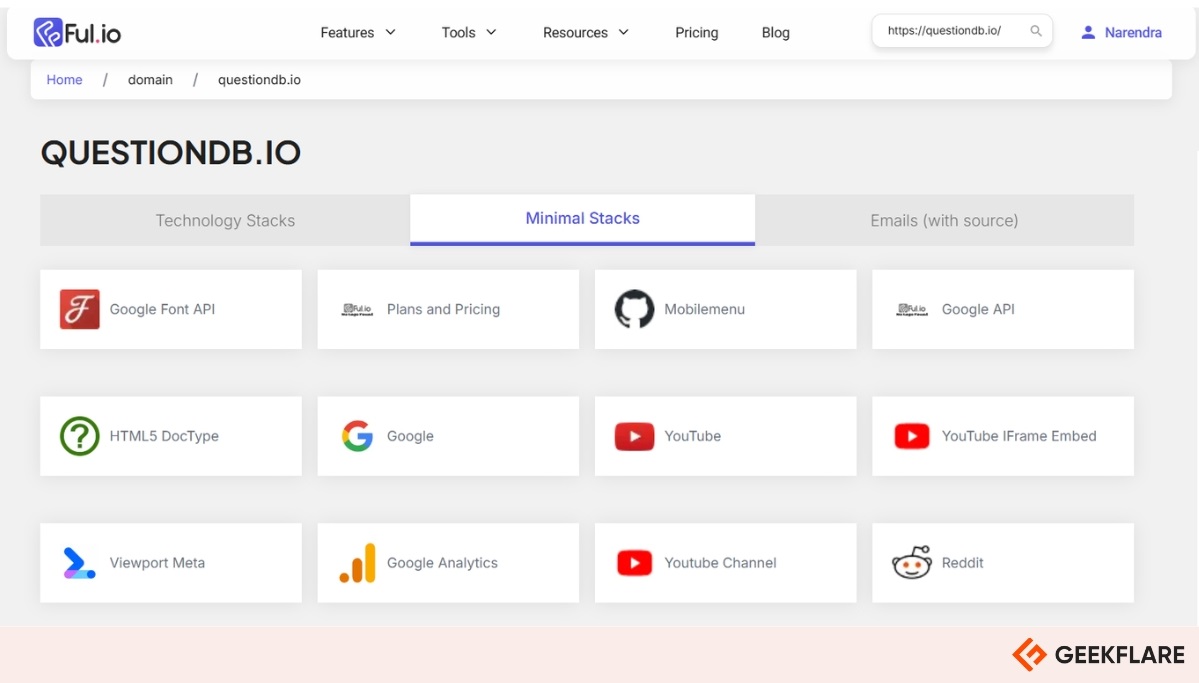Image resolution: width=1199 pixels, height=683 pixels.
Task: Click the Plans and Pricing label
Action: click(444, 309)
